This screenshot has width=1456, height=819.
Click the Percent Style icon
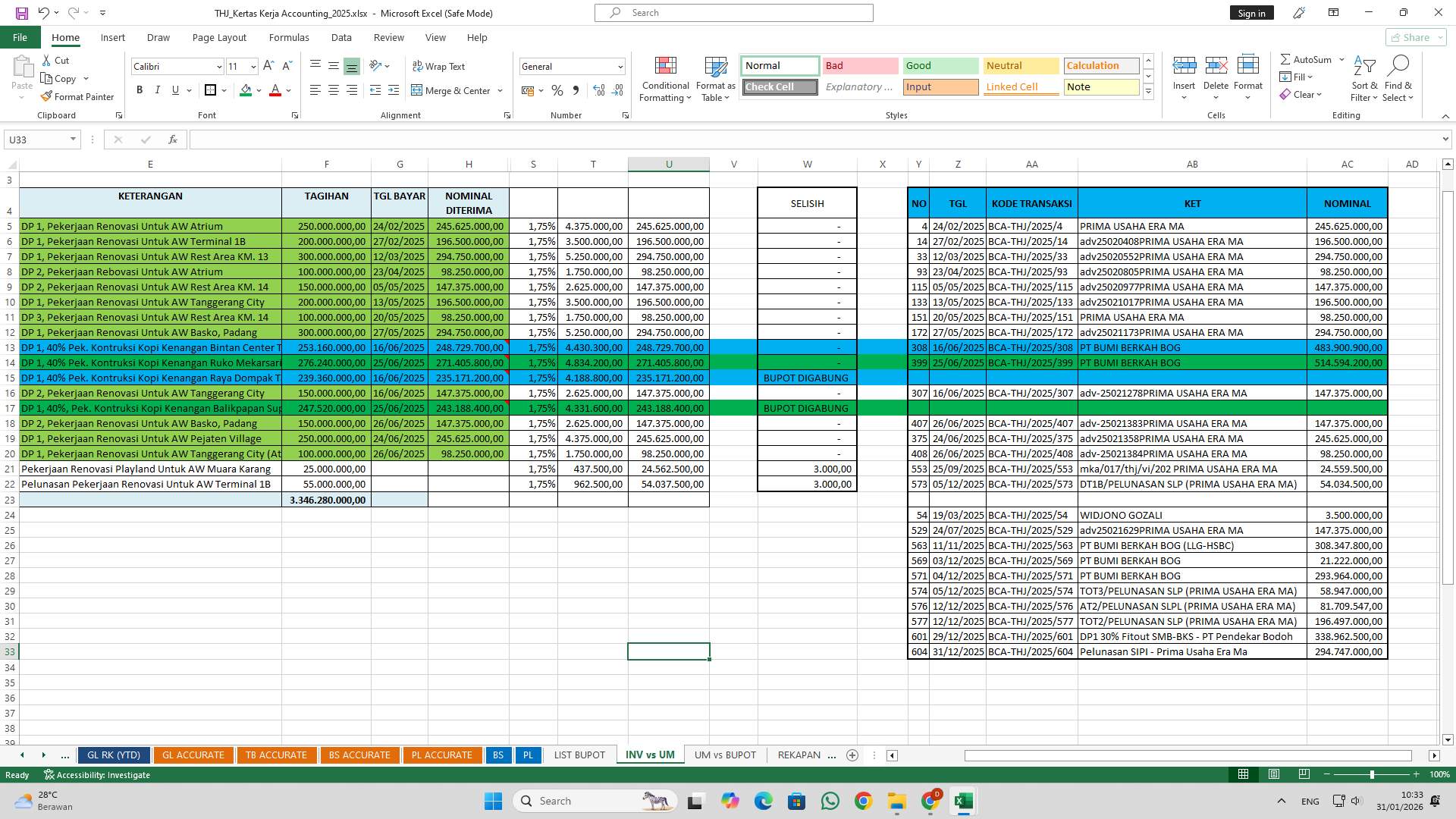(x=557, y=90)
